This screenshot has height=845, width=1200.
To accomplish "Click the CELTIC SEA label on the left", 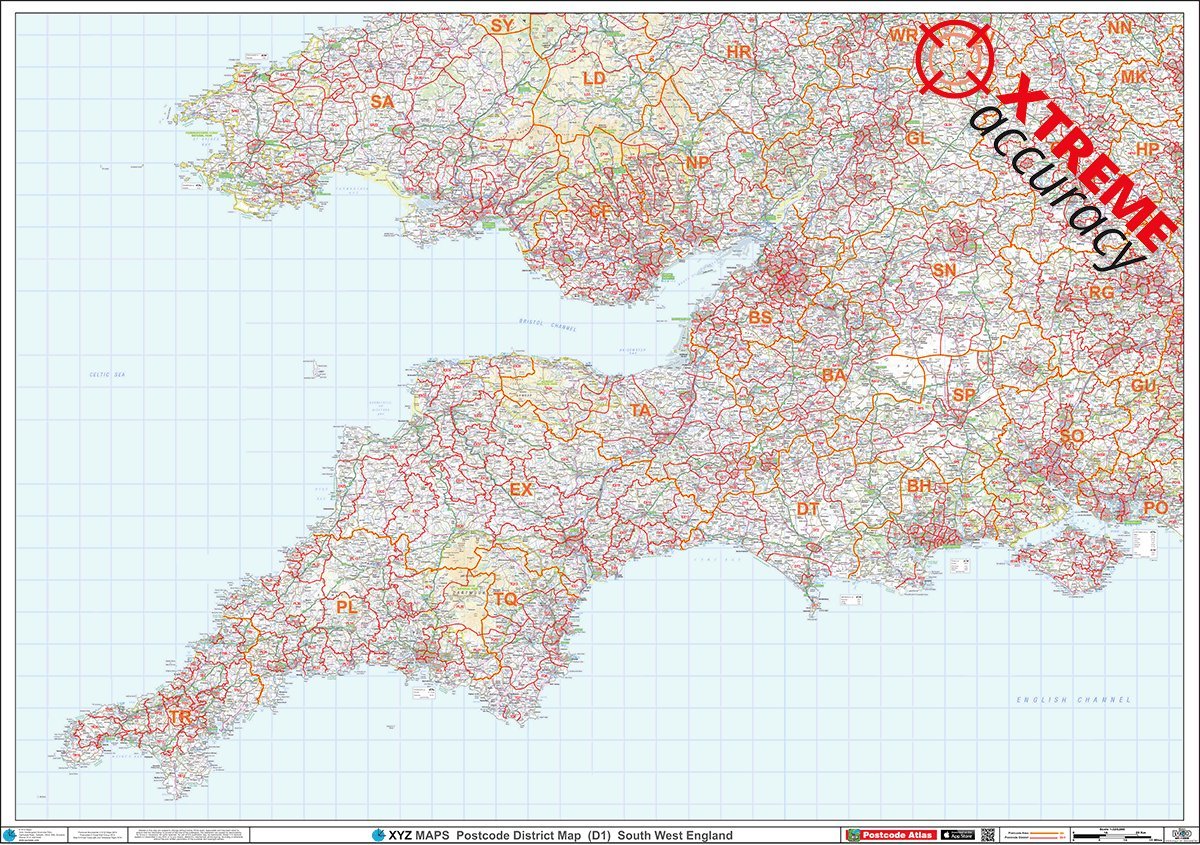I will pos(108,376).
